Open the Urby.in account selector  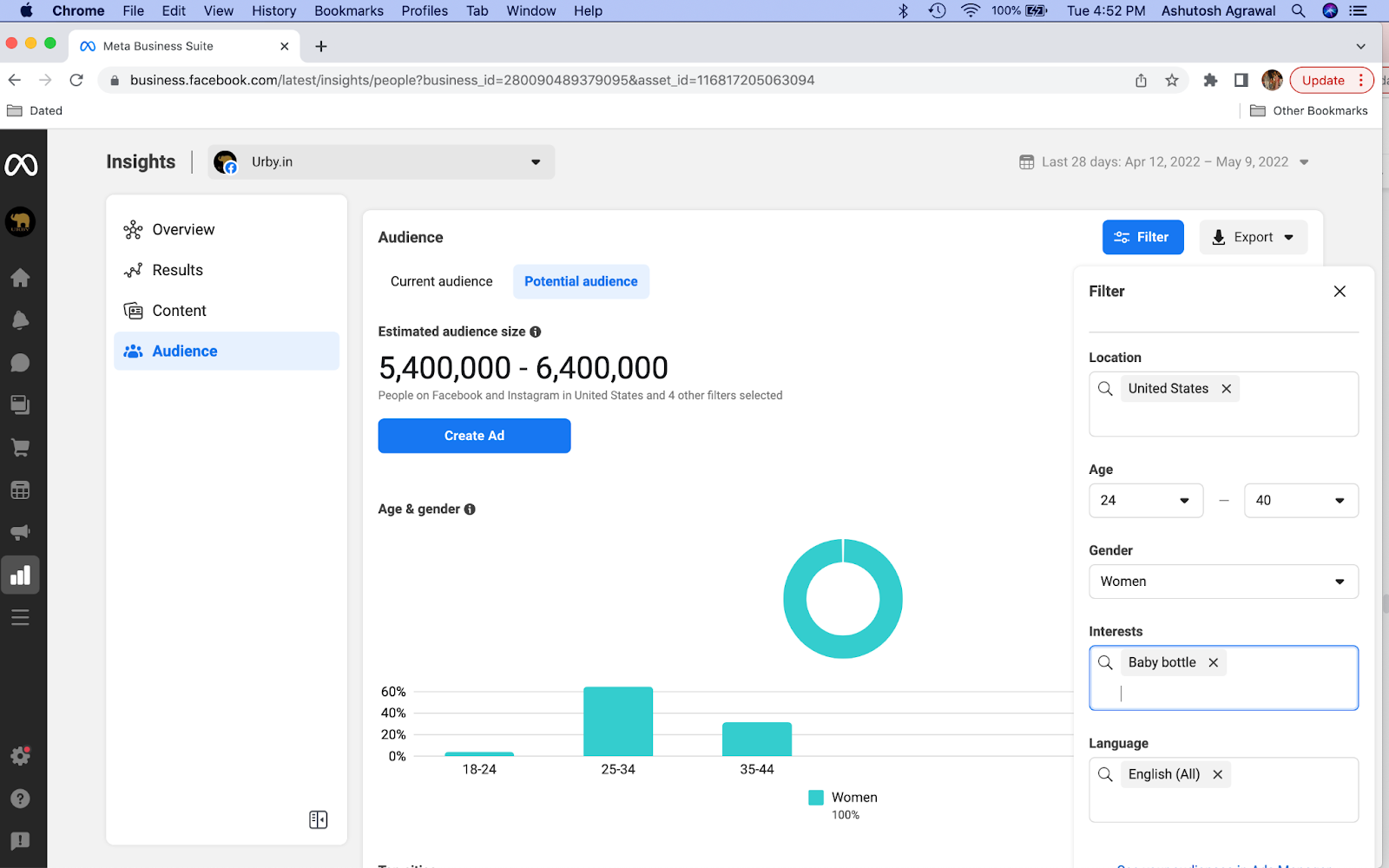pos(381,162)
